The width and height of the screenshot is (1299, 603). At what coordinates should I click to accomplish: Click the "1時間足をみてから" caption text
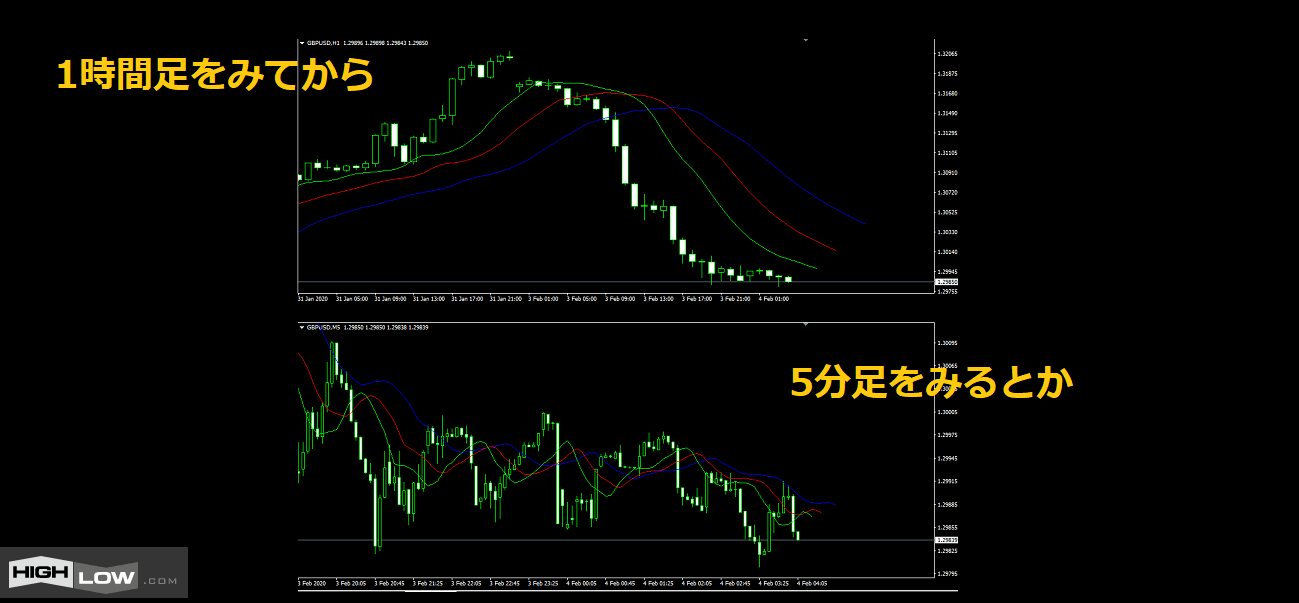tap(214, 75)
